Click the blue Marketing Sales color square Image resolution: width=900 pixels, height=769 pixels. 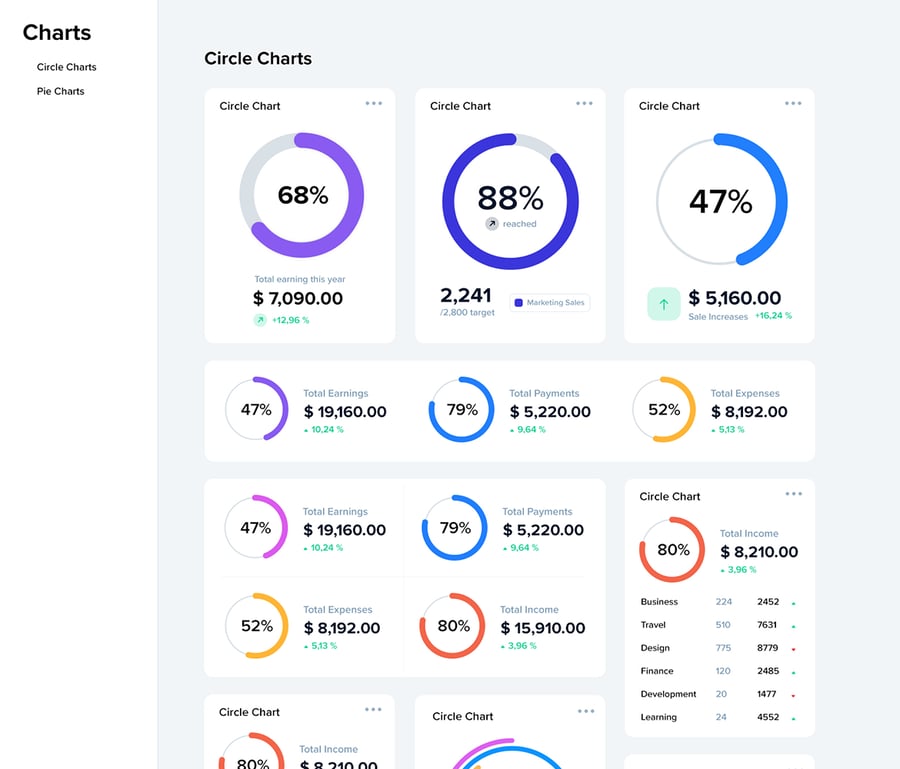[518, 302]
